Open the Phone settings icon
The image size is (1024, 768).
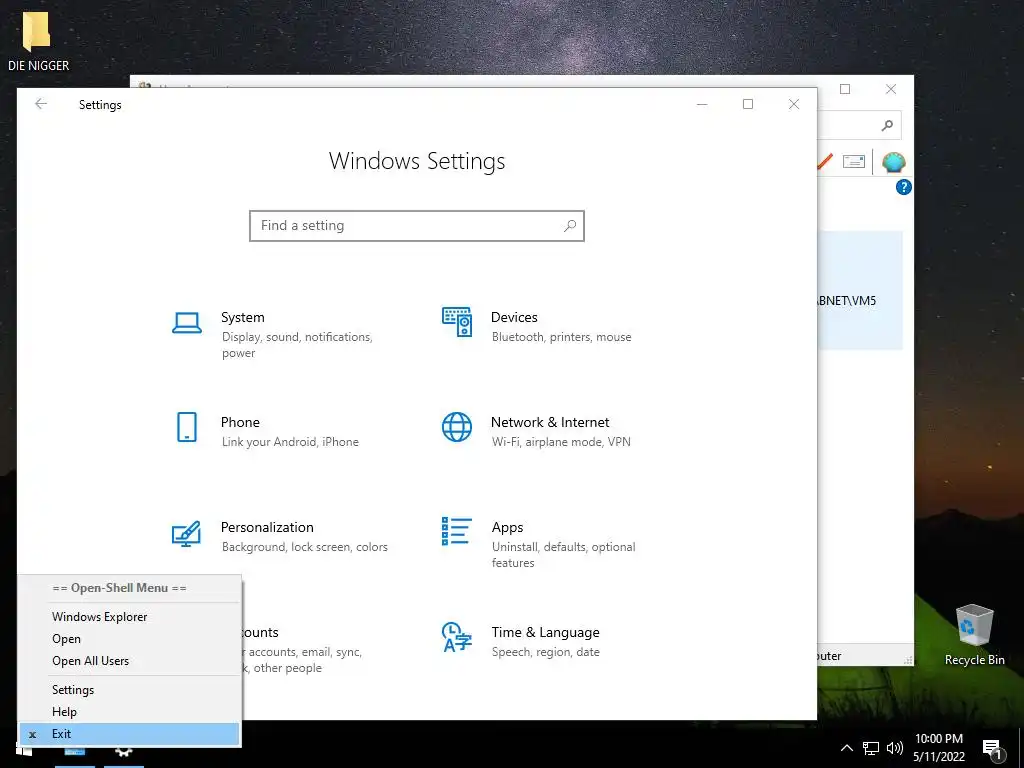coord(187,427)
